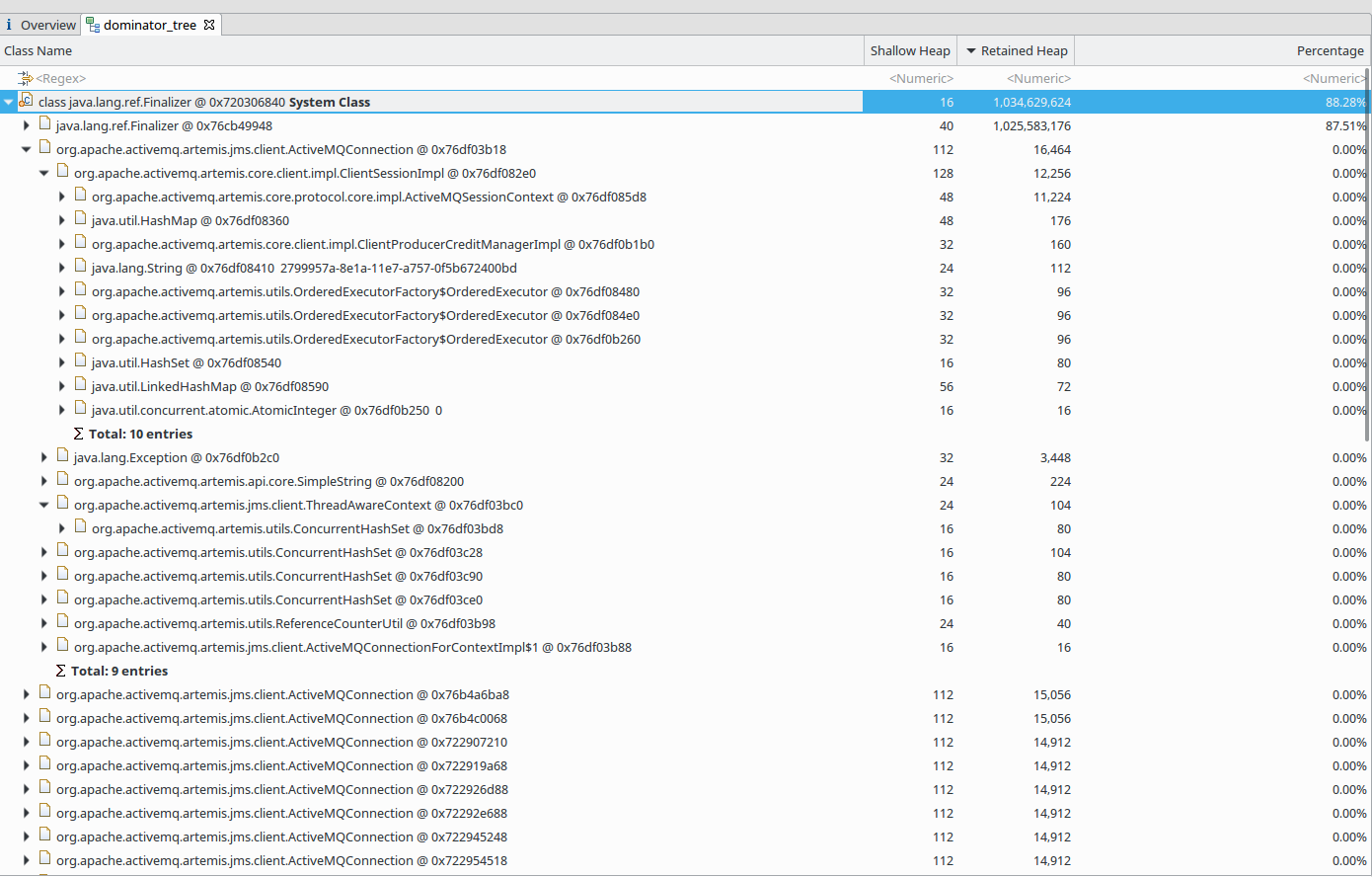Viewport: 1372px width, 877px height.
Task: Click the vertical scrollbar of the tree
Action: point(1367,257)
